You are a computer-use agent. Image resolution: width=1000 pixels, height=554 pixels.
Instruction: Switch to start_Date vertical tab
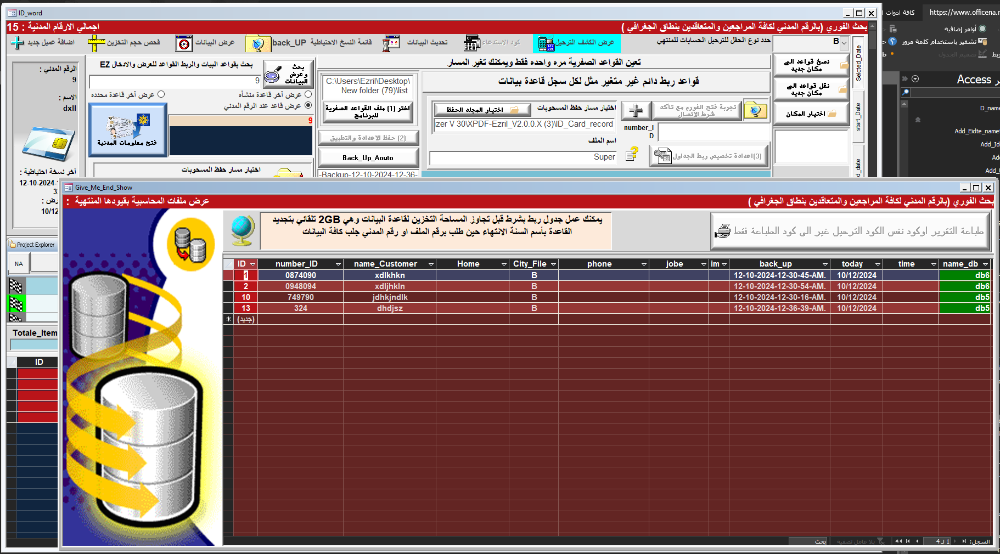[858, 116]
